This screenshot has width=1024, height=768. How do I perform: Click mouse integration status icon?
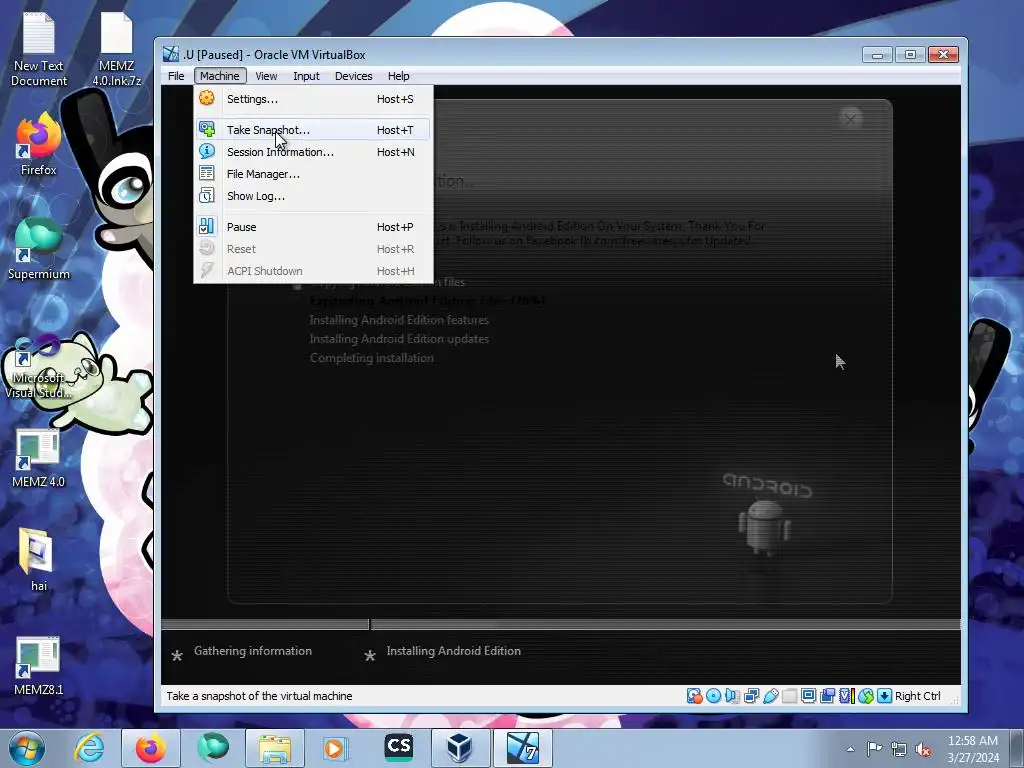(x=866, y=696)
